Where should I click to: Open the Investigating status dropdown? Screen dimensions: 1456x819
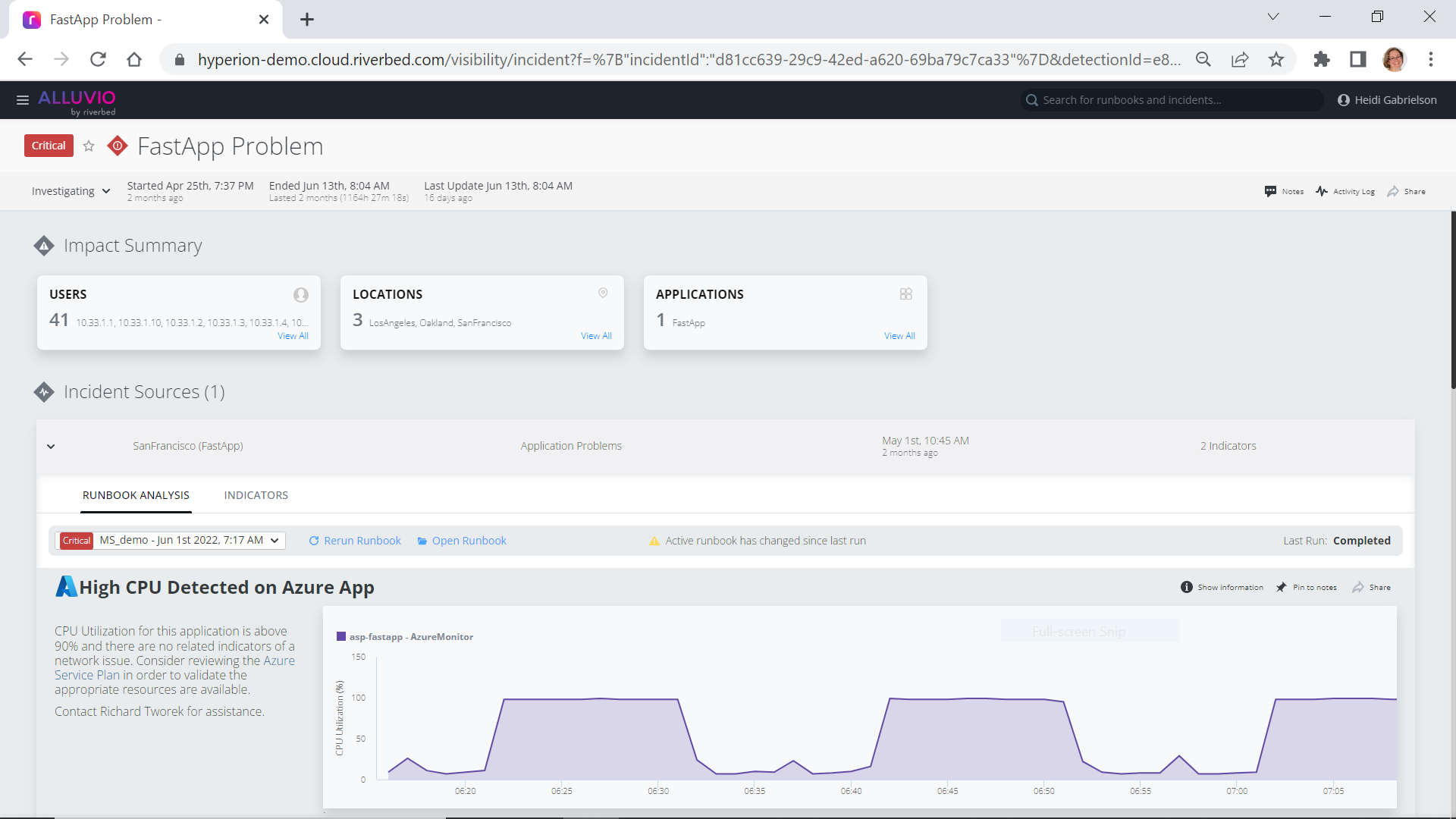[x=71, y=191]
